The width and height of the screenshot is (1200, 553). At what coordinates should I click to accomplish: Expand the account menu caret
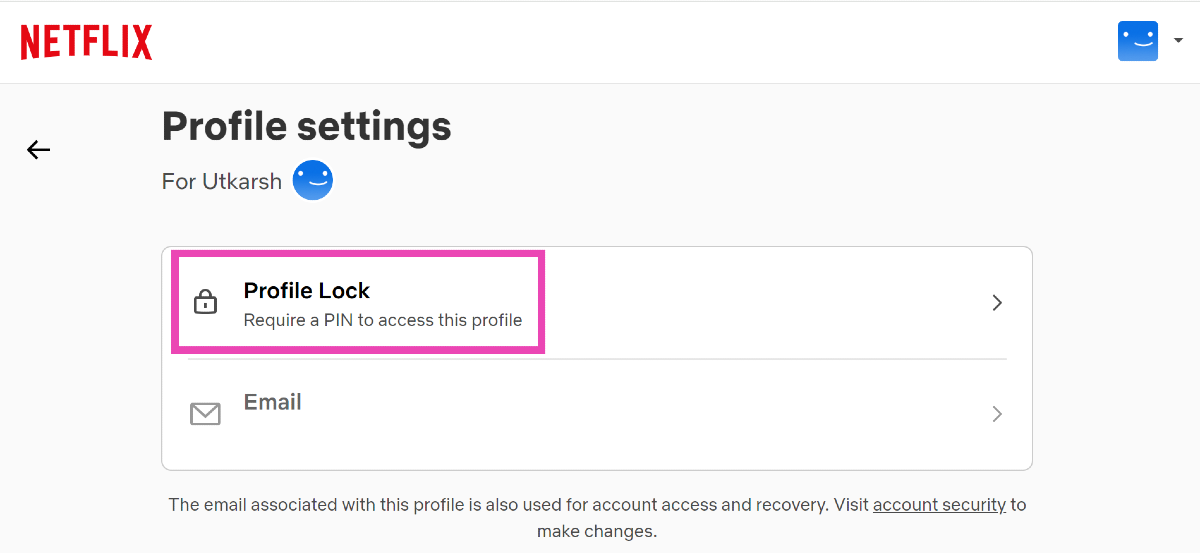(1178, 41)
